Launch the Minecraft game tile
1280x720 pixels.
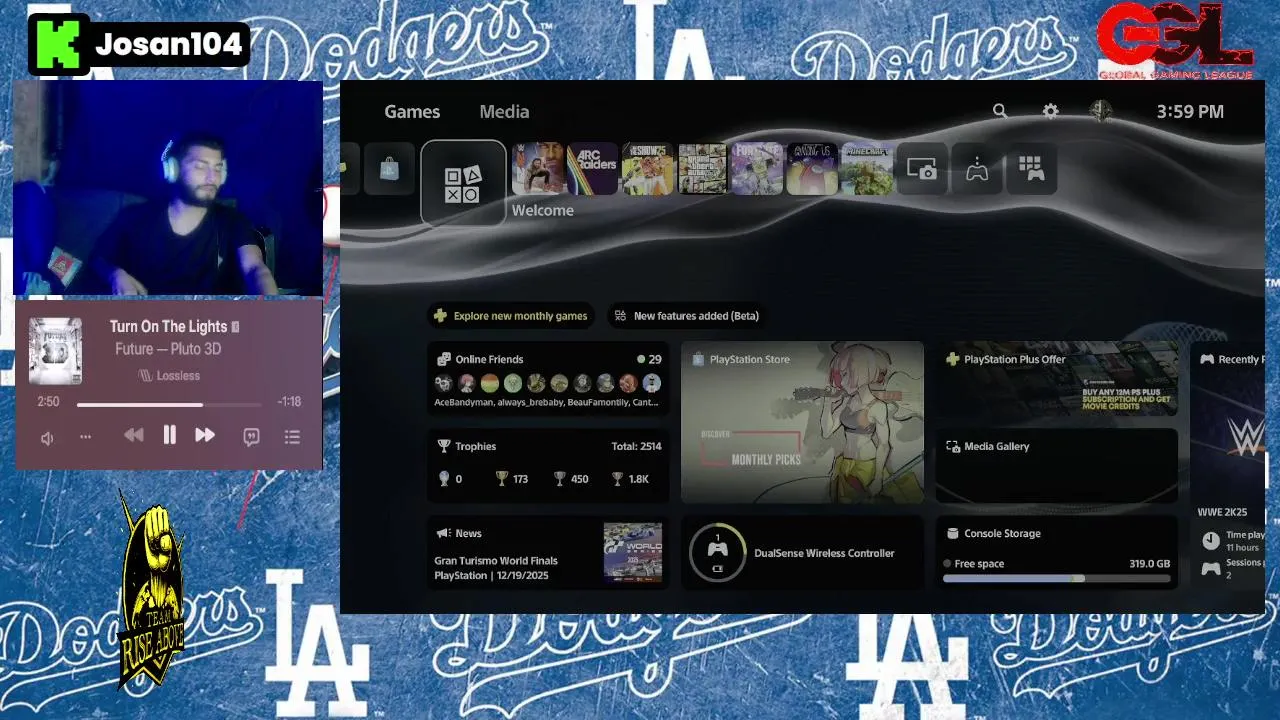pyautogui.click(x=866, y=169)
